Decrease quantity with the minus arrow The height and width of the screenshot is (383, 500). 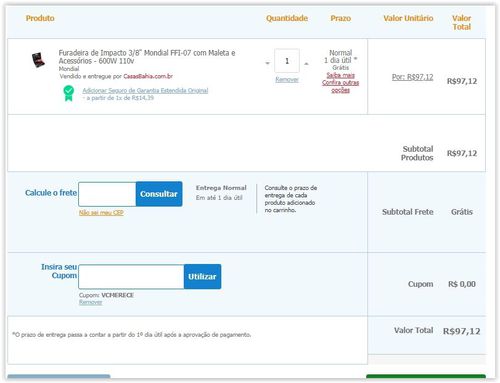point(267,63)
